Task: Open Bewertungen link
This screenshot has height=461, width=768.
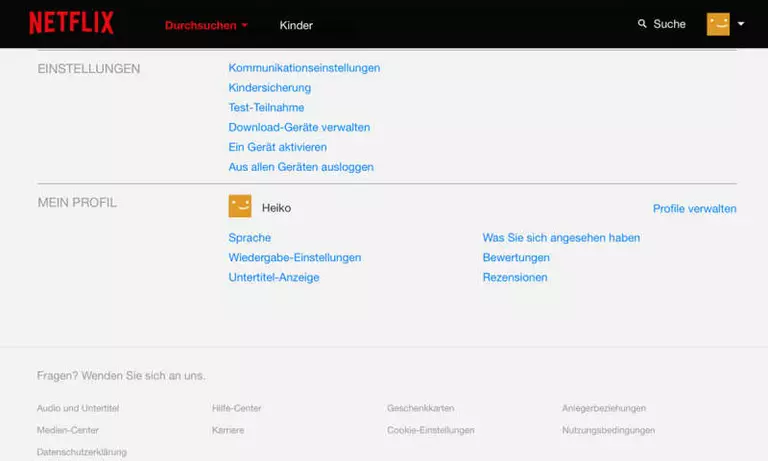Action: pyautogui.click(x=515, y=257)
